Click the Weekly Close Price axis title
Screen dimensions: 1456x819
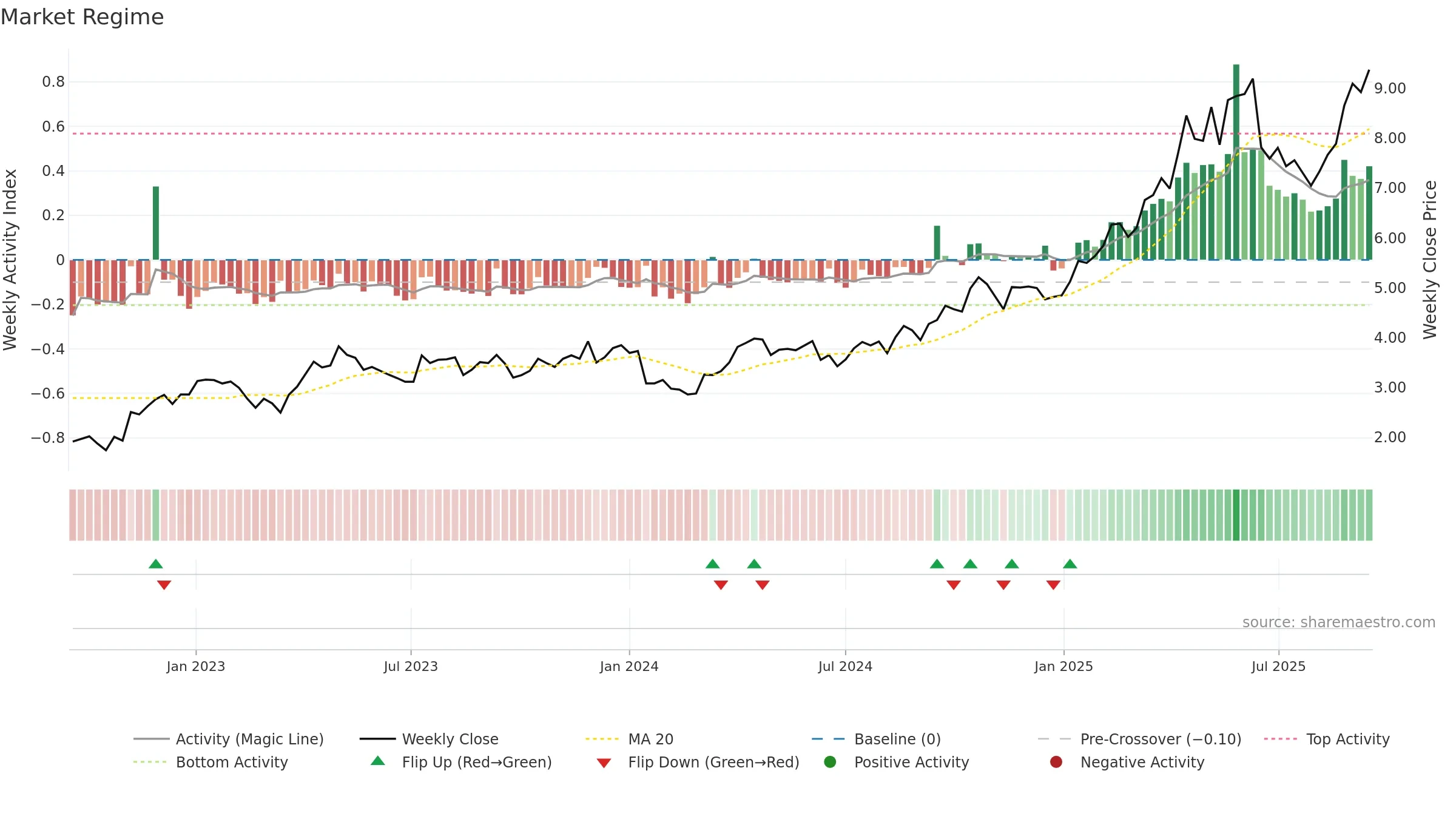pyautogui.click(x=1430, y=260)
